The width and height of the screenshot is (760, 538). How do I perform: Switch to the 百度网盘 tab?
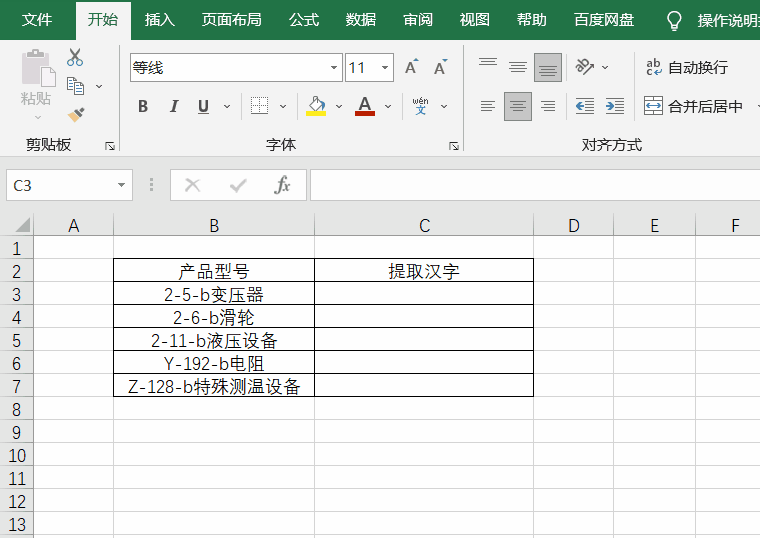point(604,20)
